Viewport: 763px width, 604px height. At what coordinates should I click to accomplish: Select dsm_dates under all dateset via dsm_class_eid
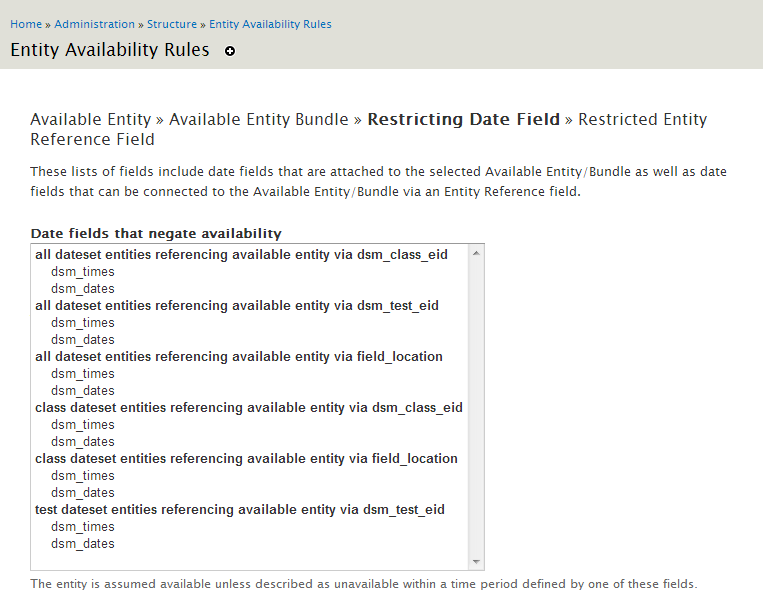point(83,289)
